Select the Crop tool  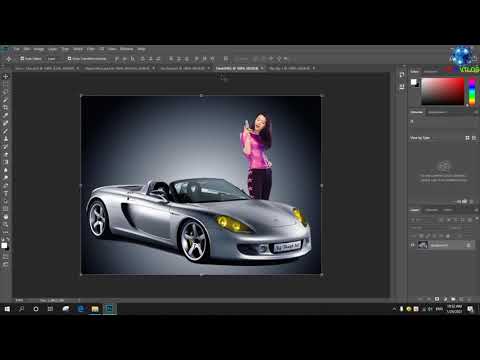tap(5, 108)
